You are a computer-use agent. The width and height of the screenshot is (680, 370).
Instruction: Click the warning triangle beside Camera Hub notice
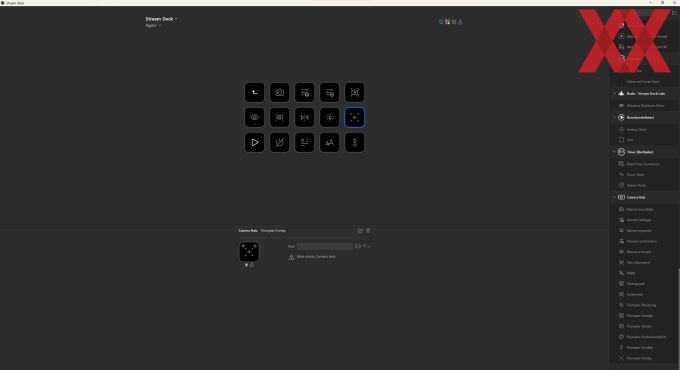[x=291, y=257]
